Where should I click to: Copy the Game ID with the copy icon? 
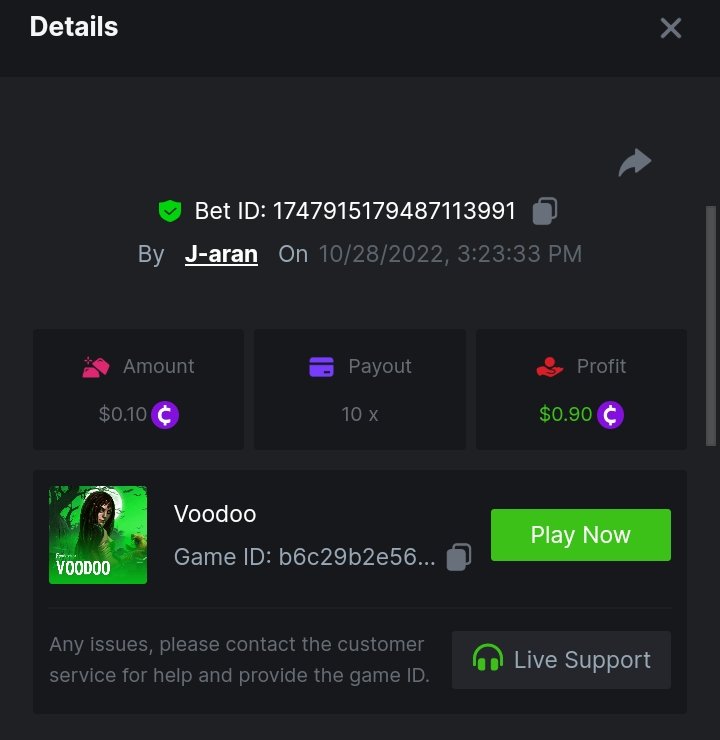[459, 557]
